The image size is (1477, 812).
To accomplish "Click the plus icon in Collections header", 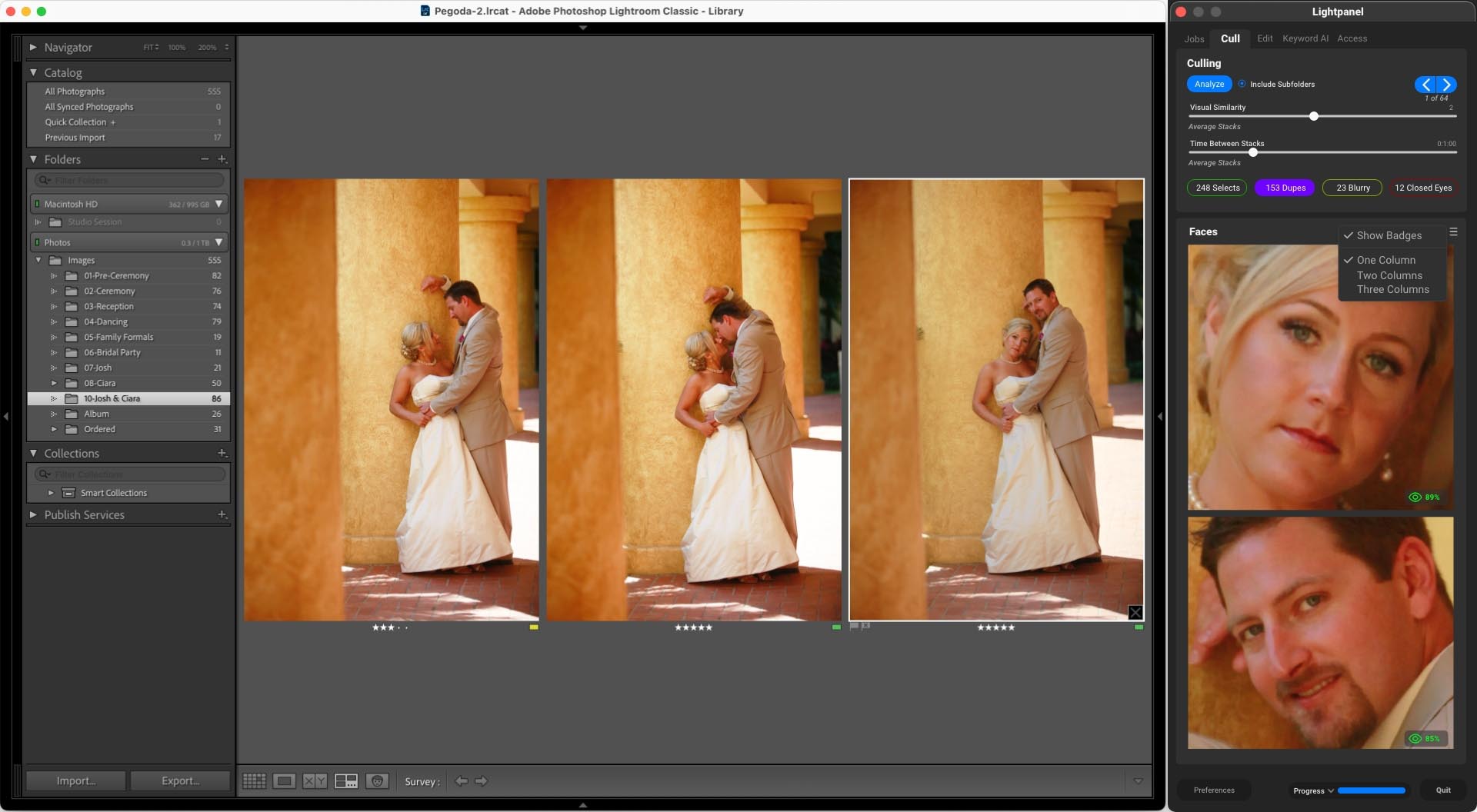I will (222, 453).
